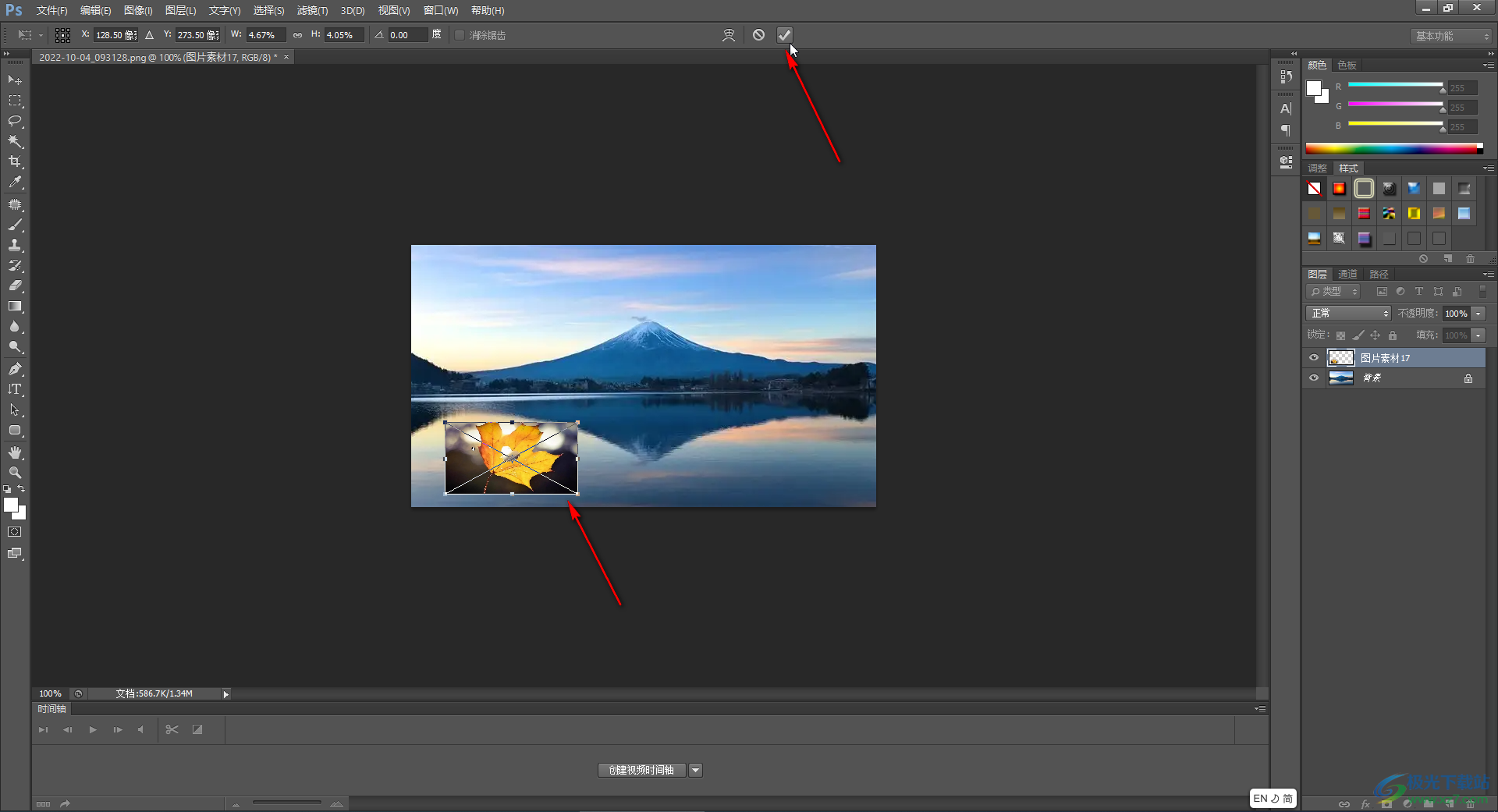Select the Zoom tool
The width and height of the screenshot is (1498, 812).
click(x=15, y=473)
